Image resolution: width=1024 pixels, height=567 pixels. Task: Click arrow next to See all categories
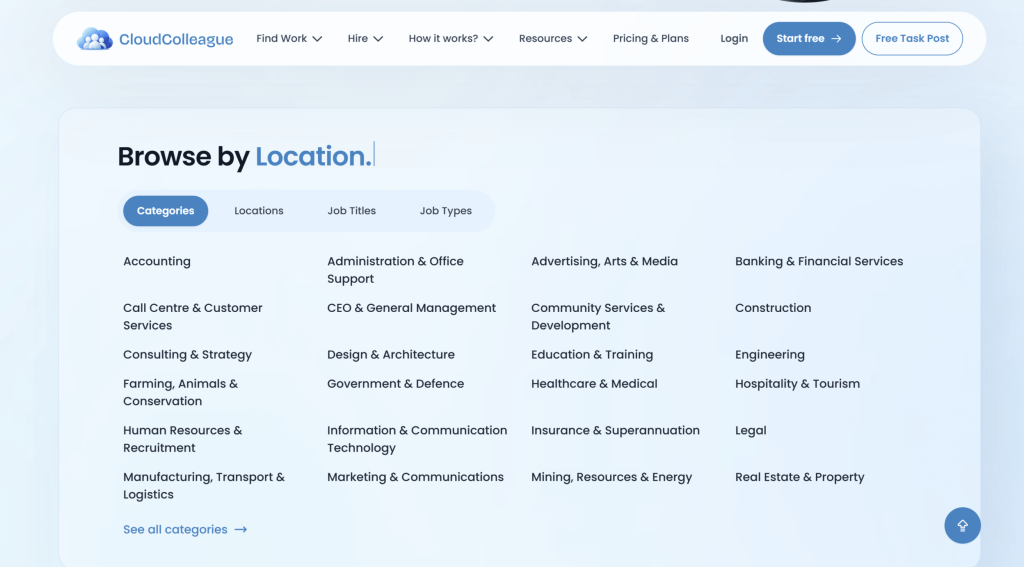[240, 530]
